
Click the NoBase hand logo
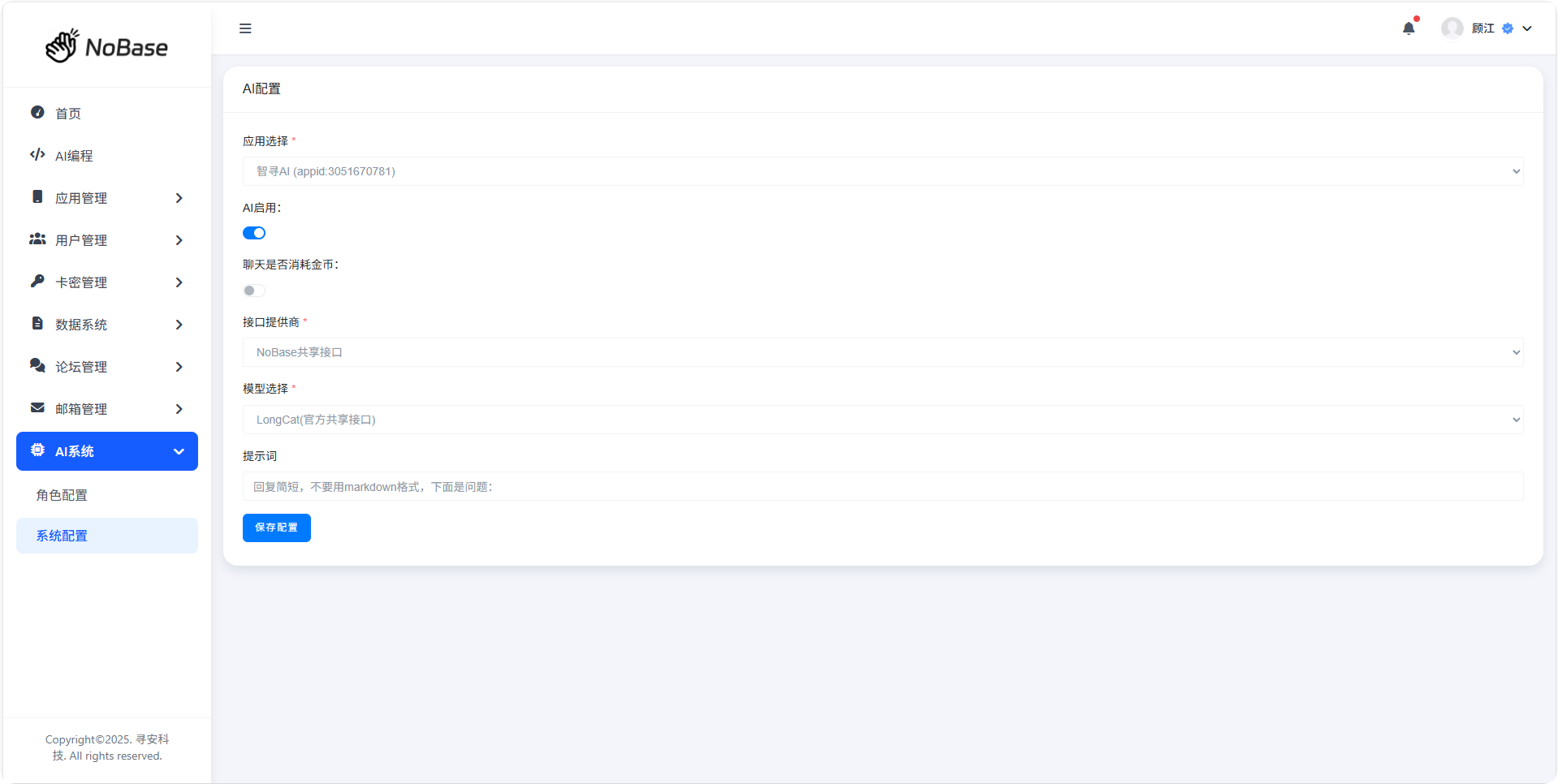point(63,46)
